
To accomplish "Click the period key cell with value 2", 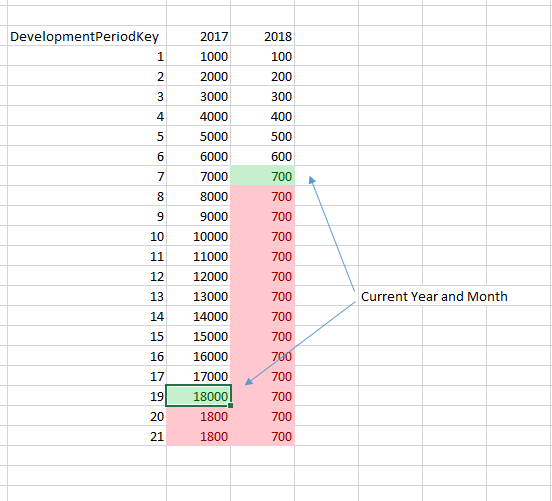I will (x=87, y=76).
